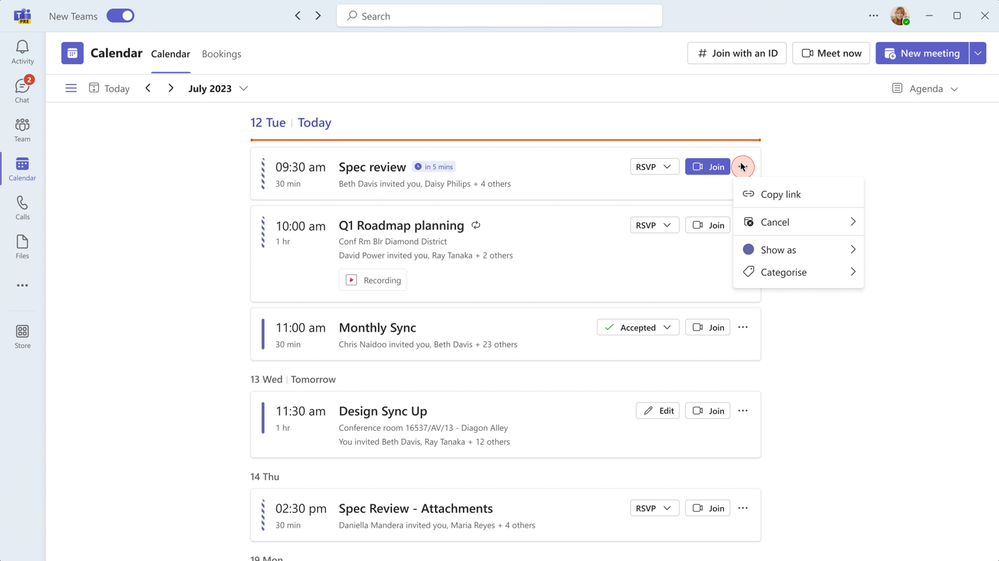Open the Files section

pyautogui.click(x=22, y=246)
